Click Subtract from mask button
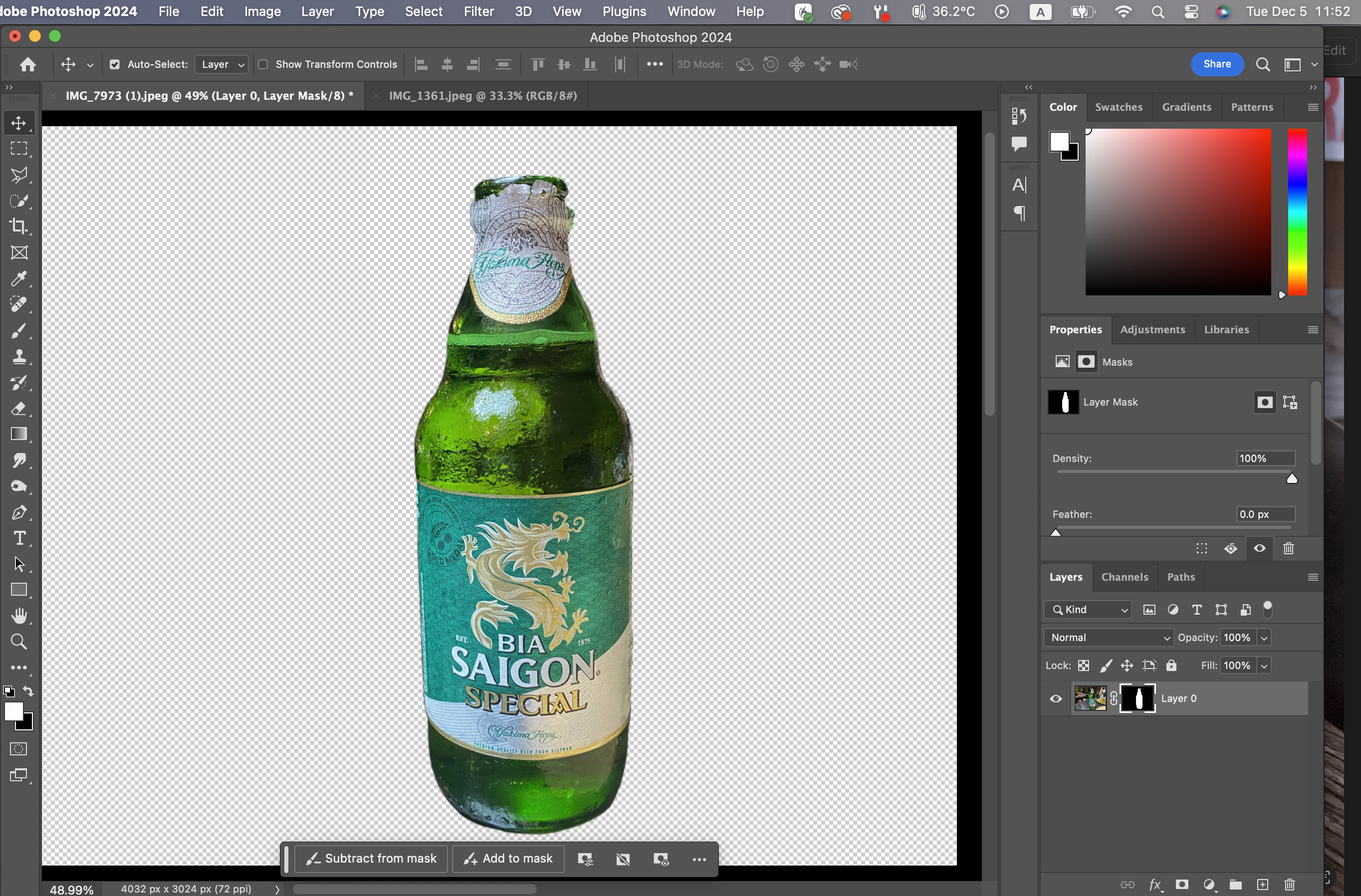 pyautogui.click(x=371, y=859)
